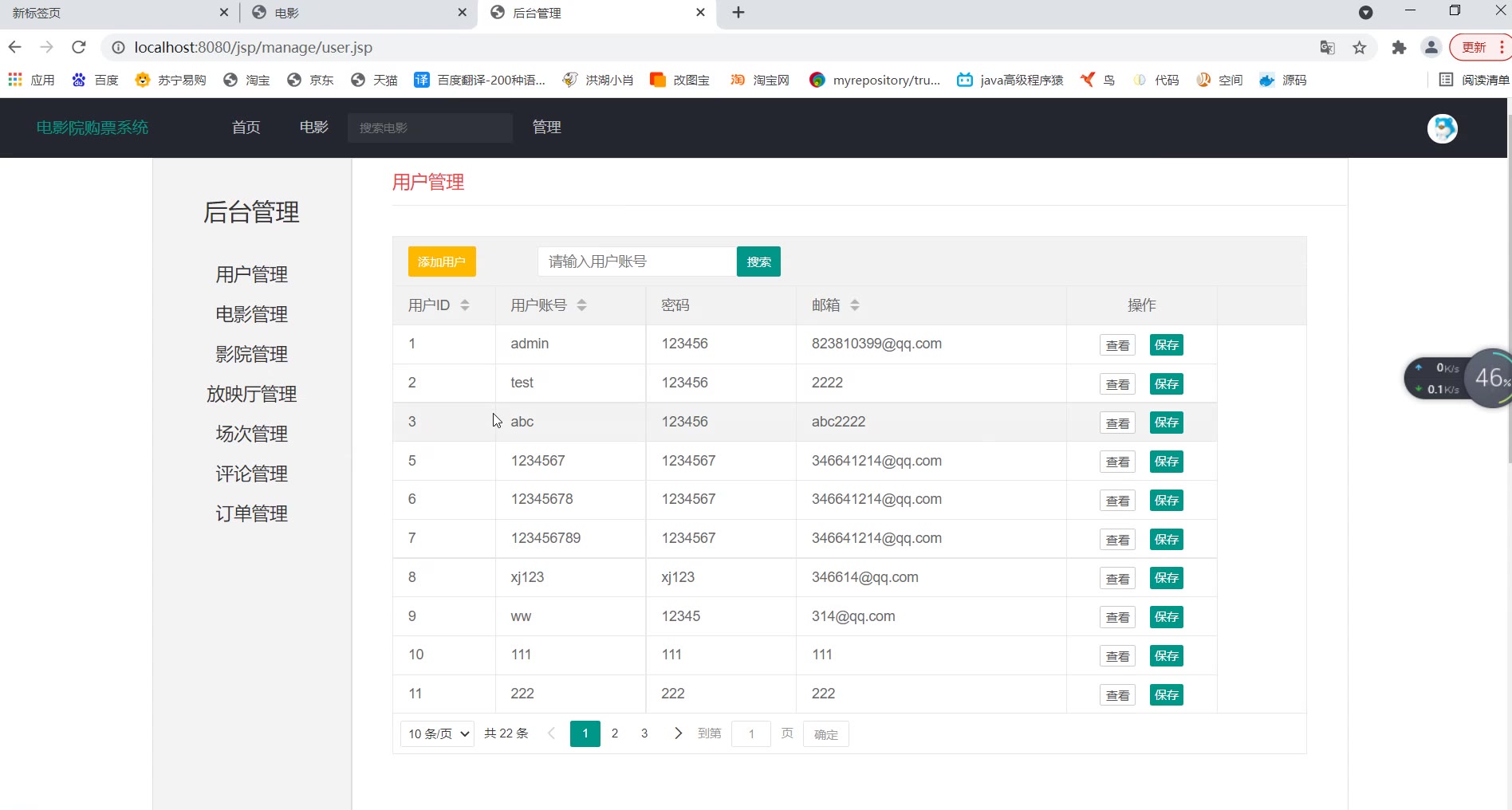This screenshot has height=810, width=1512.
Task: Open the Chrome profile account icon
Action: coord(1431,48)
